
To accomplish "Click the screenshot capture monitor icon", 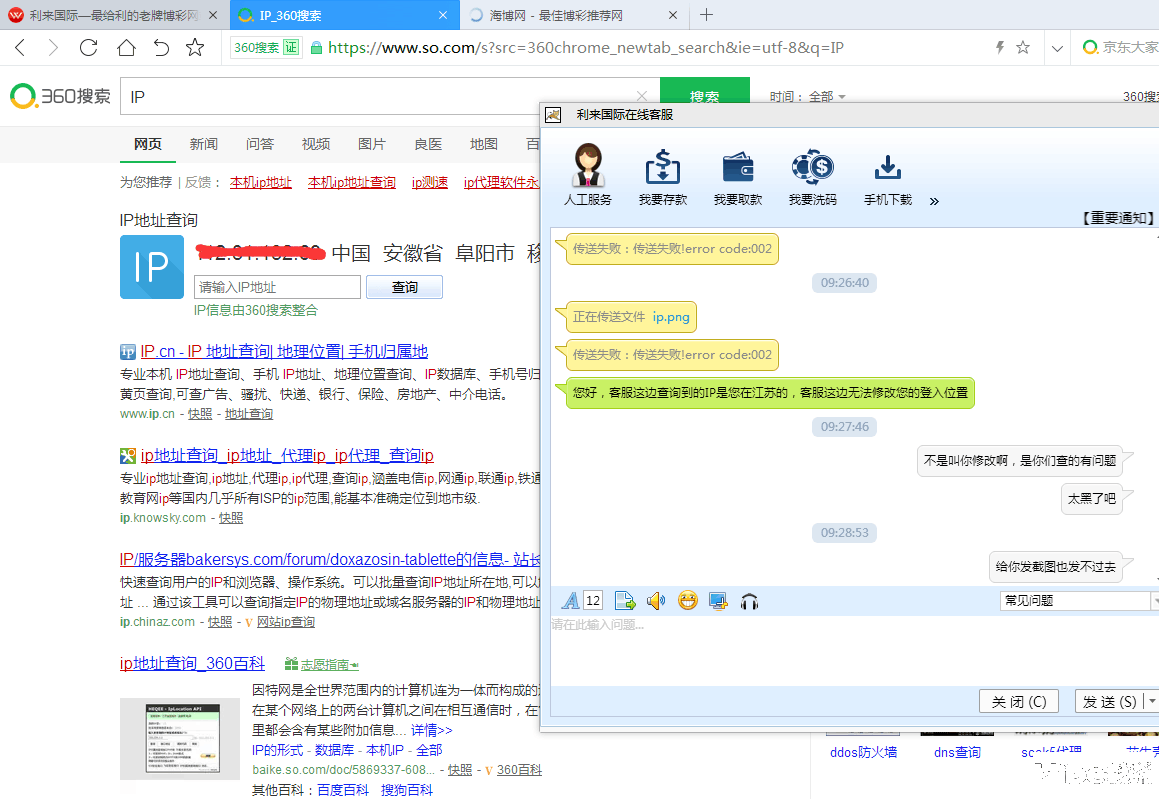I will (717, 601).
